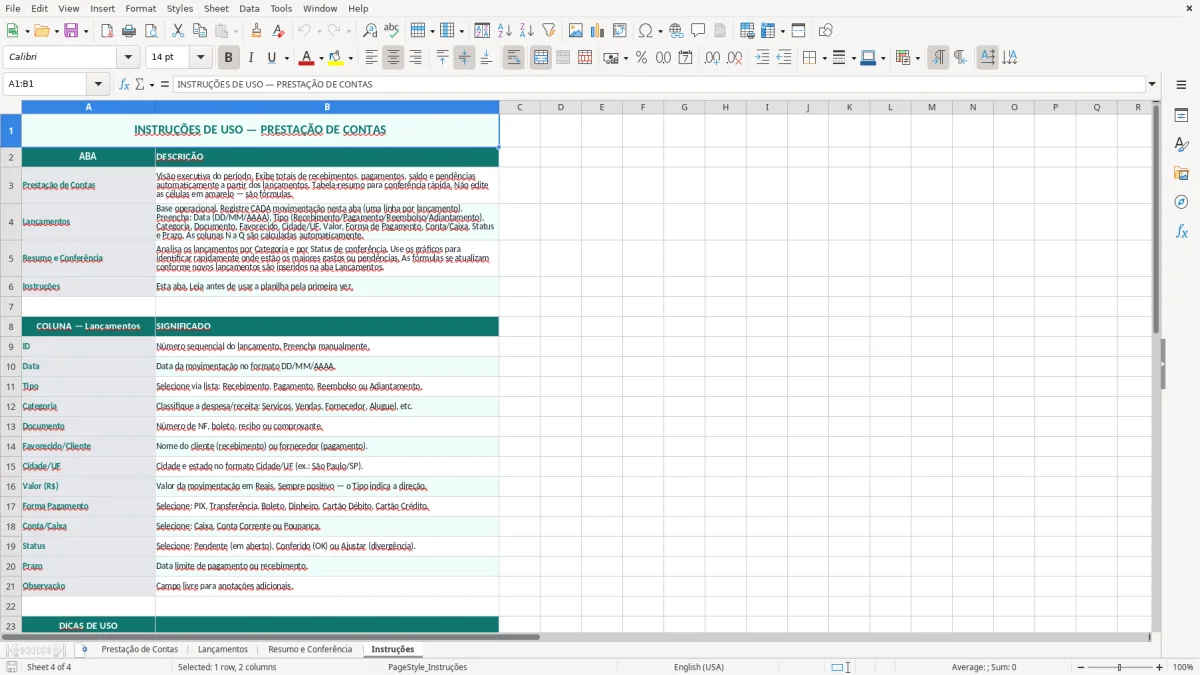The image size is (1200, 675).
Task: Open the Function Wizard fx icon
Action: [124, 84]
